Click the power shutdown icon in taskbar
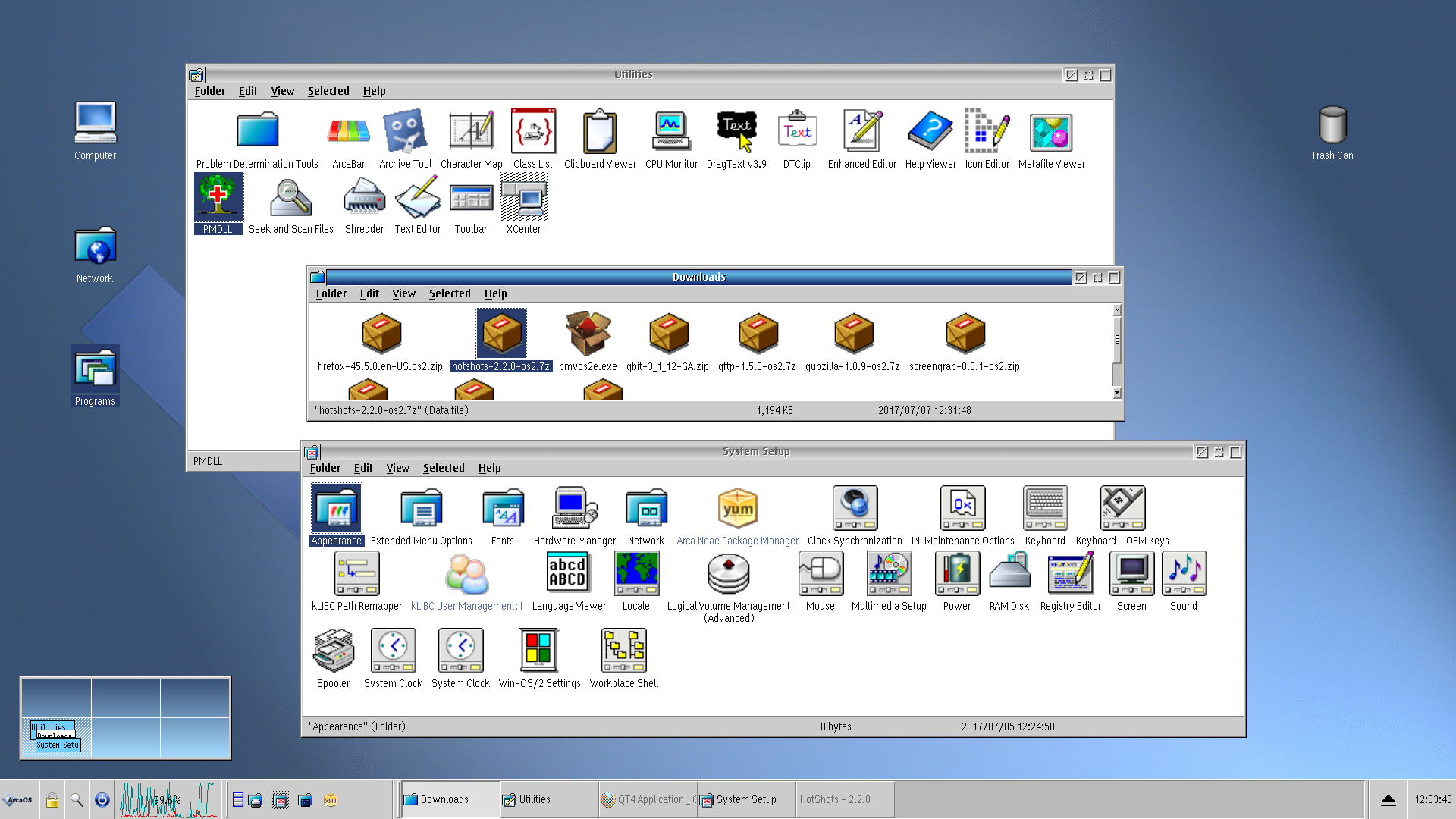This screenshot has height=819, width=1456. click(x=102, y=800)
